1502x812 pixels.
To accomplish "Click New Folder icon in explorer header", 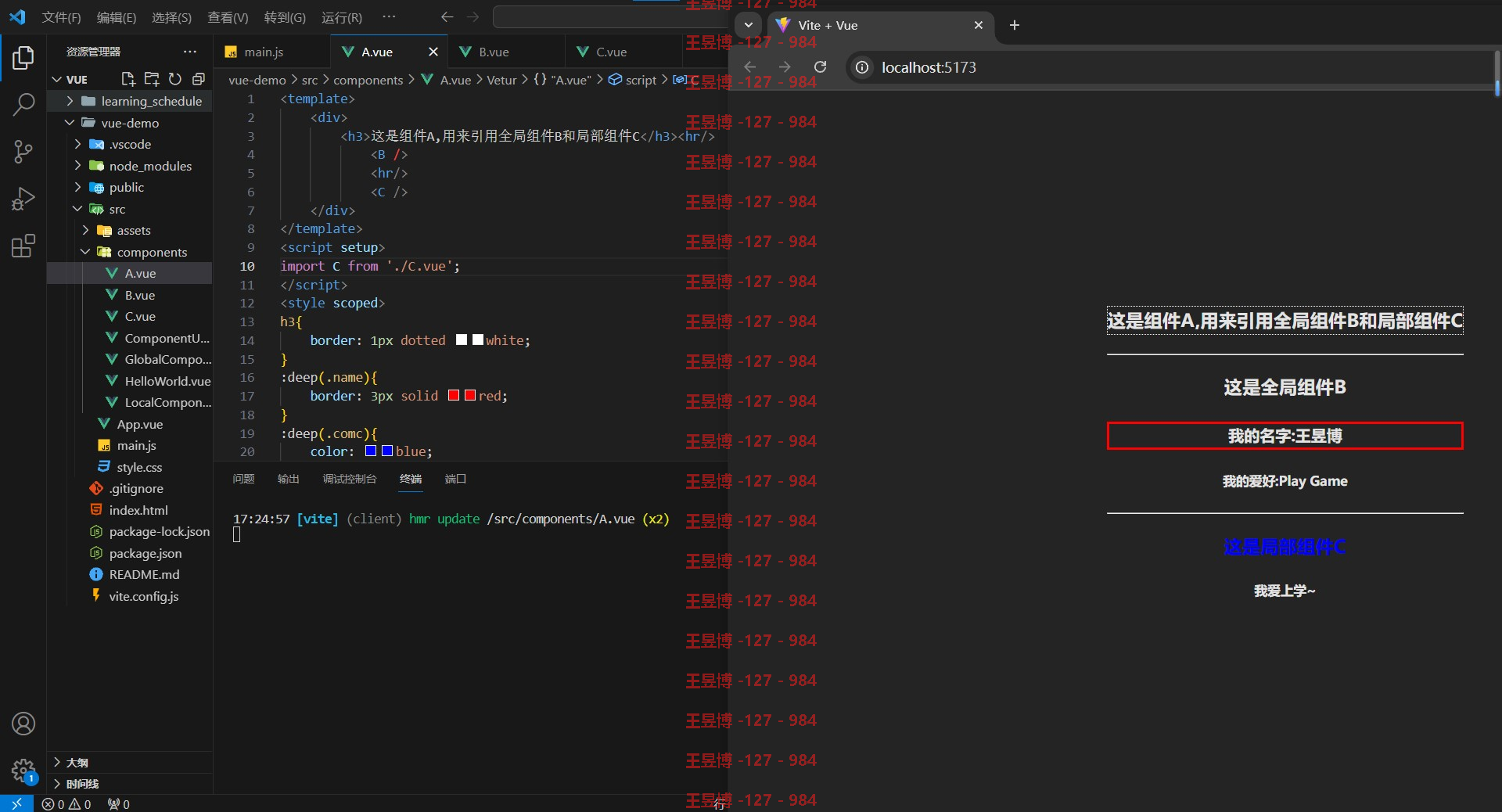I will [x=152, y=79].
